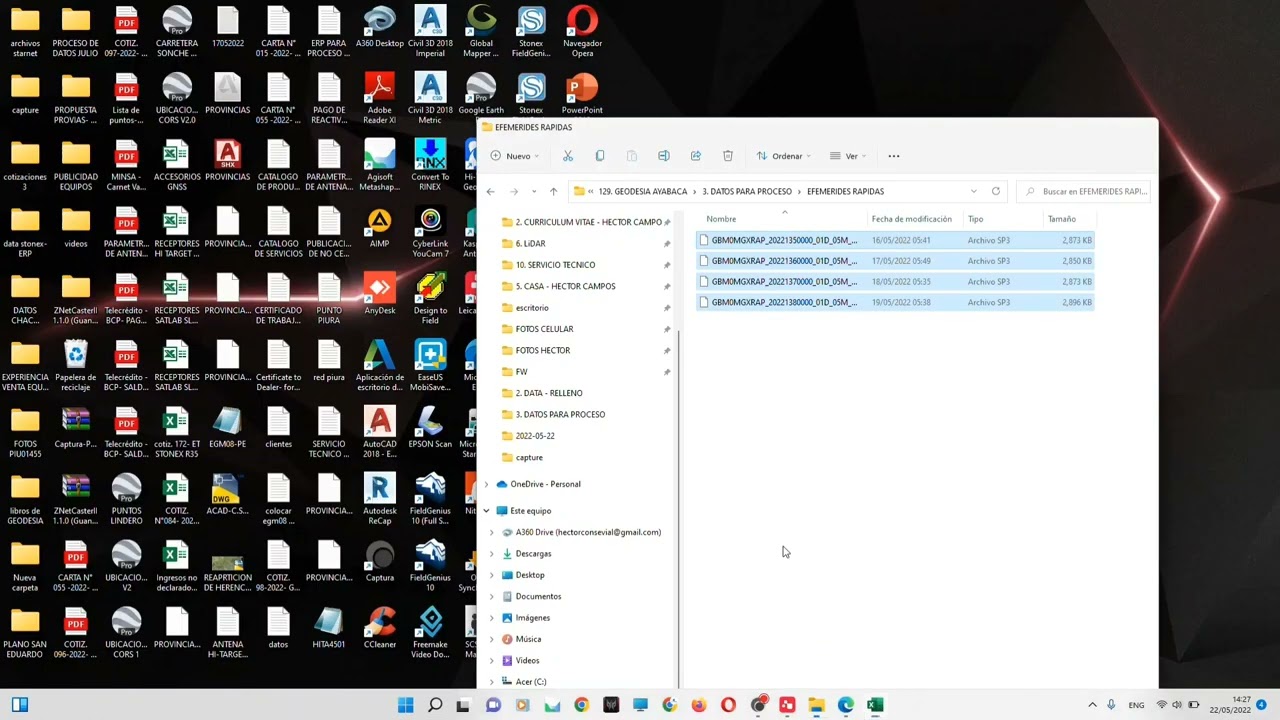Screen dimensions: 1280x720
Task: Go back with the Explorer back arrow
Action: [490, 191]
